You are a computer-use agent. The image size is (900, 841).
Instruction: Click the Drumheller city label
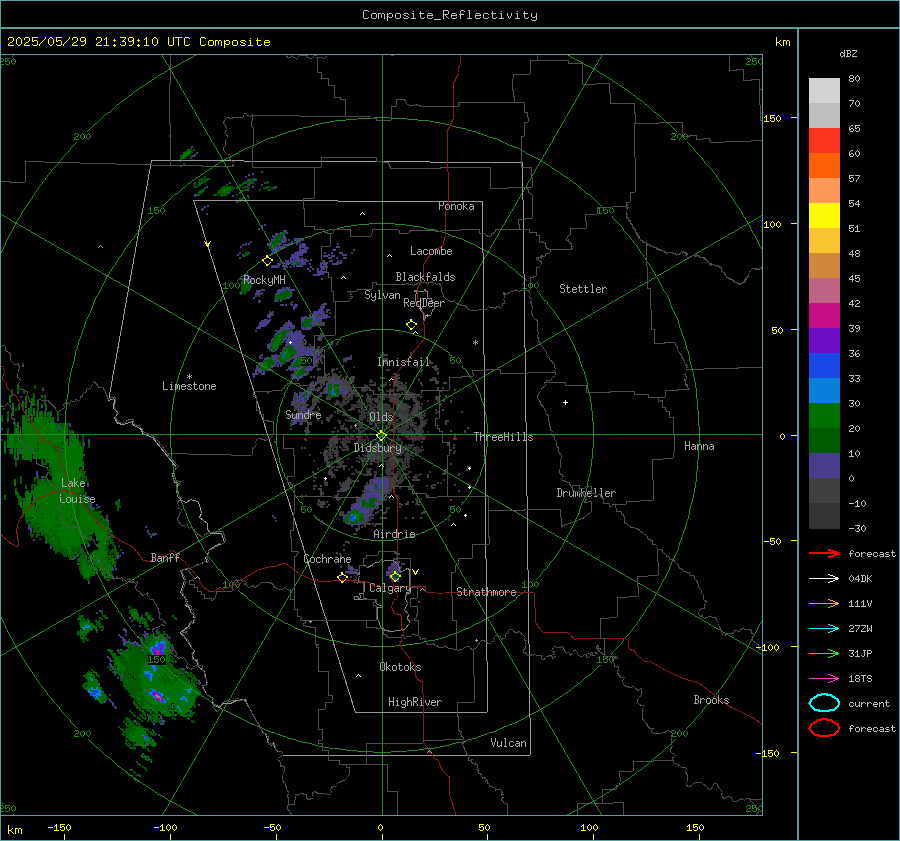(x=586, y=493)
